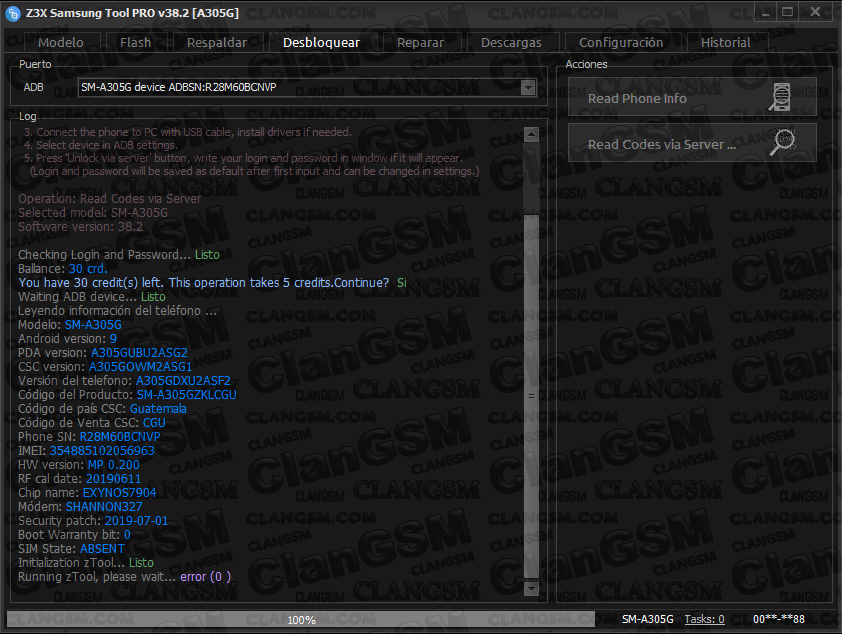Click the 'Android version: 9' line

(67, 339)
